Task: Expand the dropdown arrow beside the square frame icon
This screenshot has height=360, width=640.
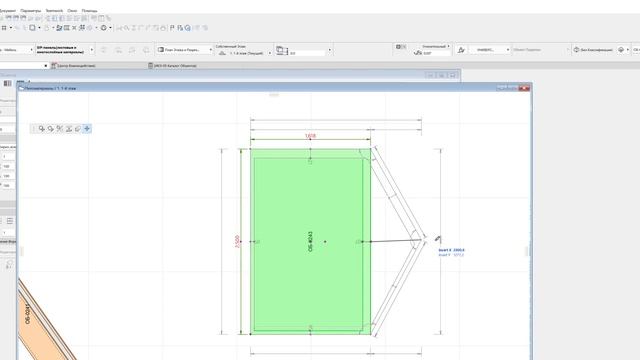Action: pos(39,28)
